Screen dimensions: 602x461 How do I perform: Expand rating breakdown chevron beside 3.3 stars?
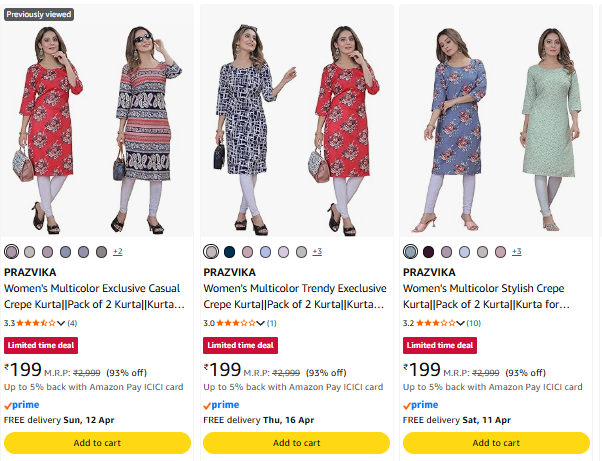62,324
